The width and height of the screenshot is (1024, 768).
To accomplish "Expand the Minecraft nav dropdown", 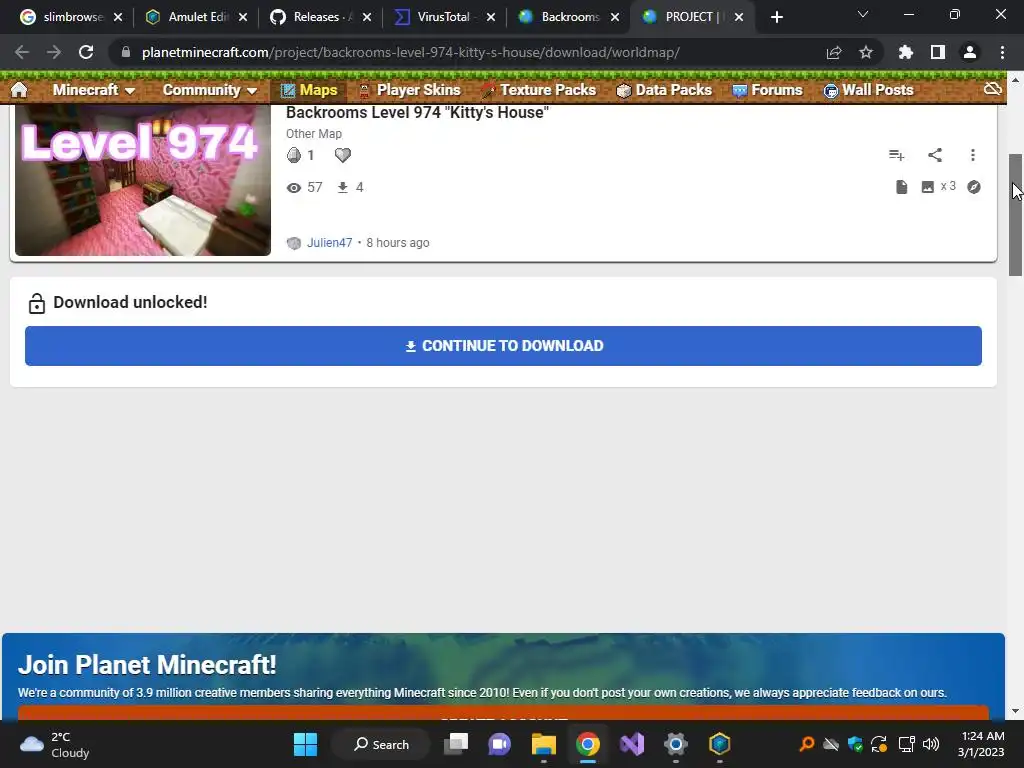I will click(x=94, y=90).
